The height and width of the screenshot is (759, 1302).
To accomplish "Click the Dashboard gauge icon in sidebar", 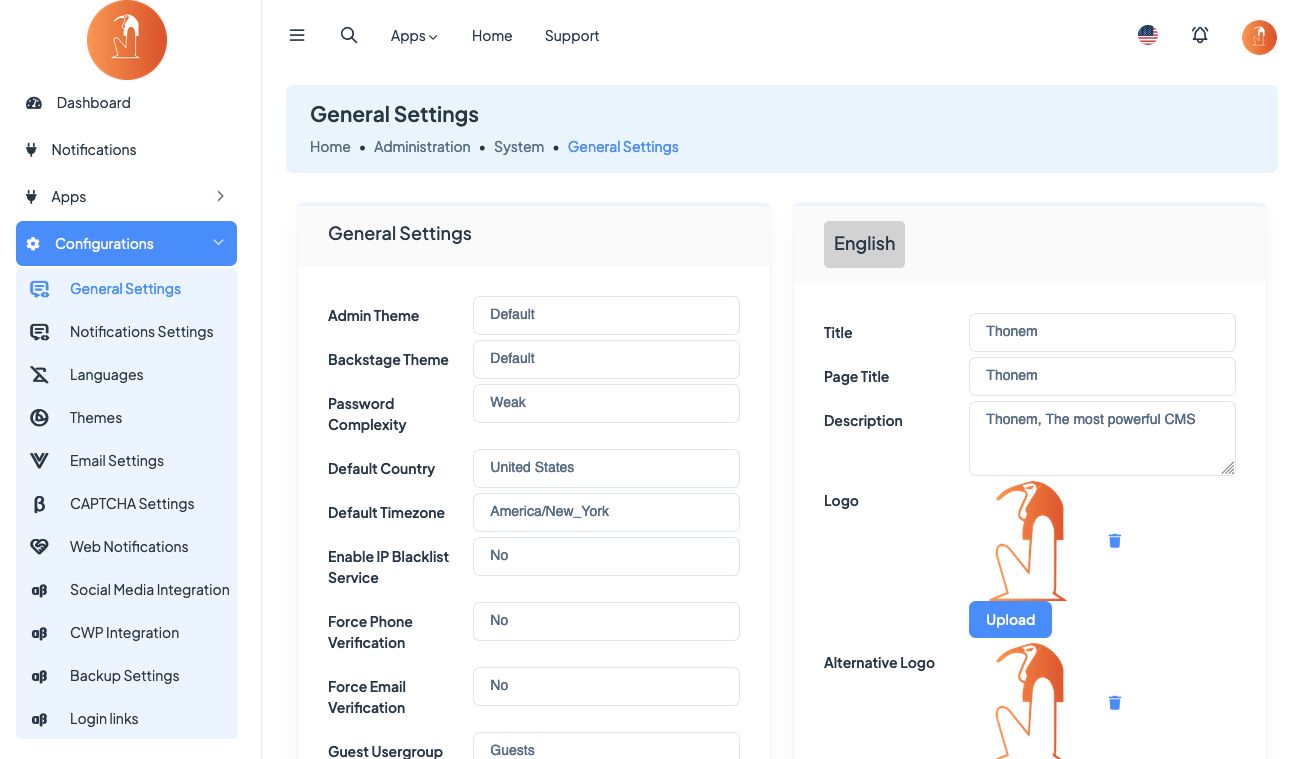I will coord(34,103).
